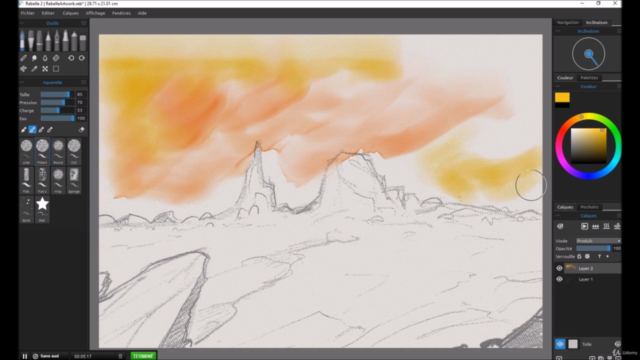Viewport: 640px width, 360px height.
Task: Toggle canvas Toile visibility eye
Action: pos(560,344)
